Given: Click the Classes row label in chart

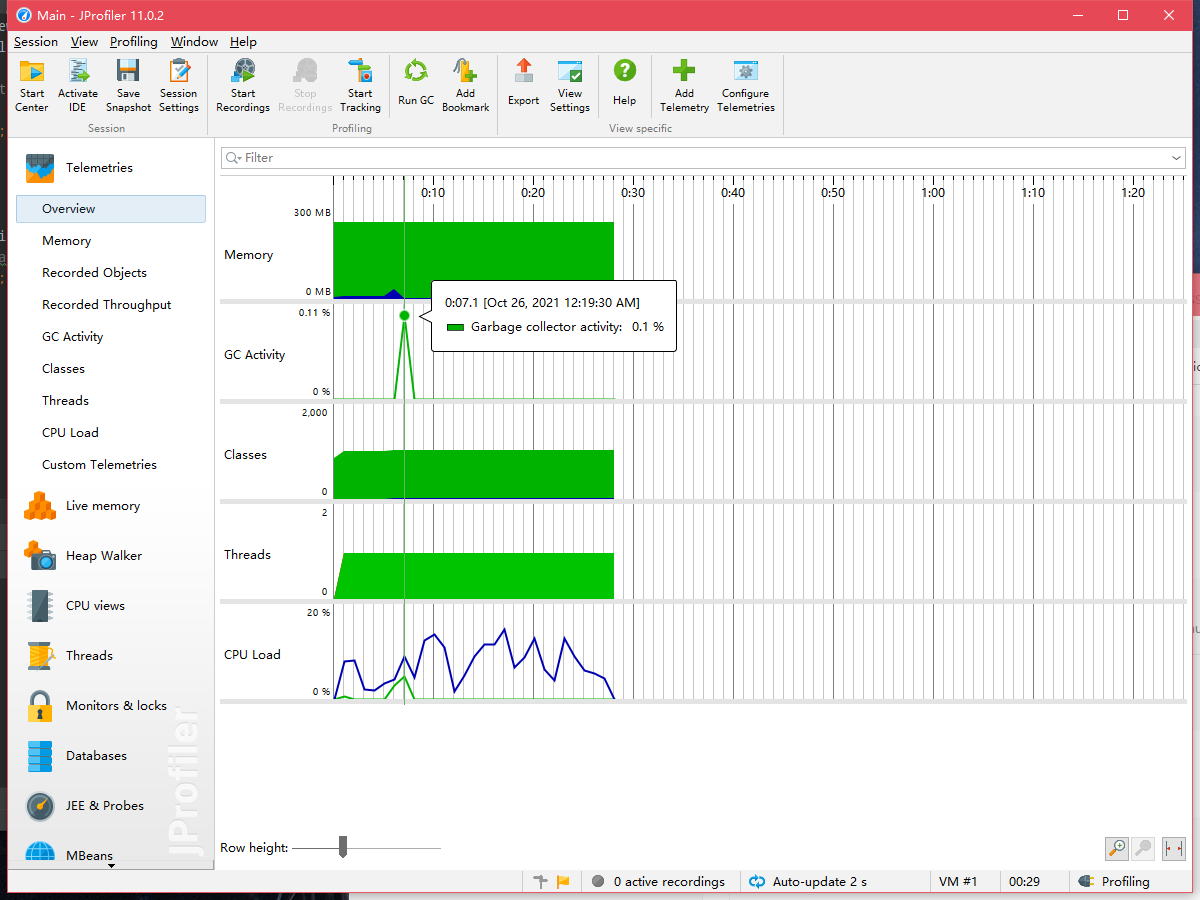Looking at the screenshot, I should (x=245, y=455).
